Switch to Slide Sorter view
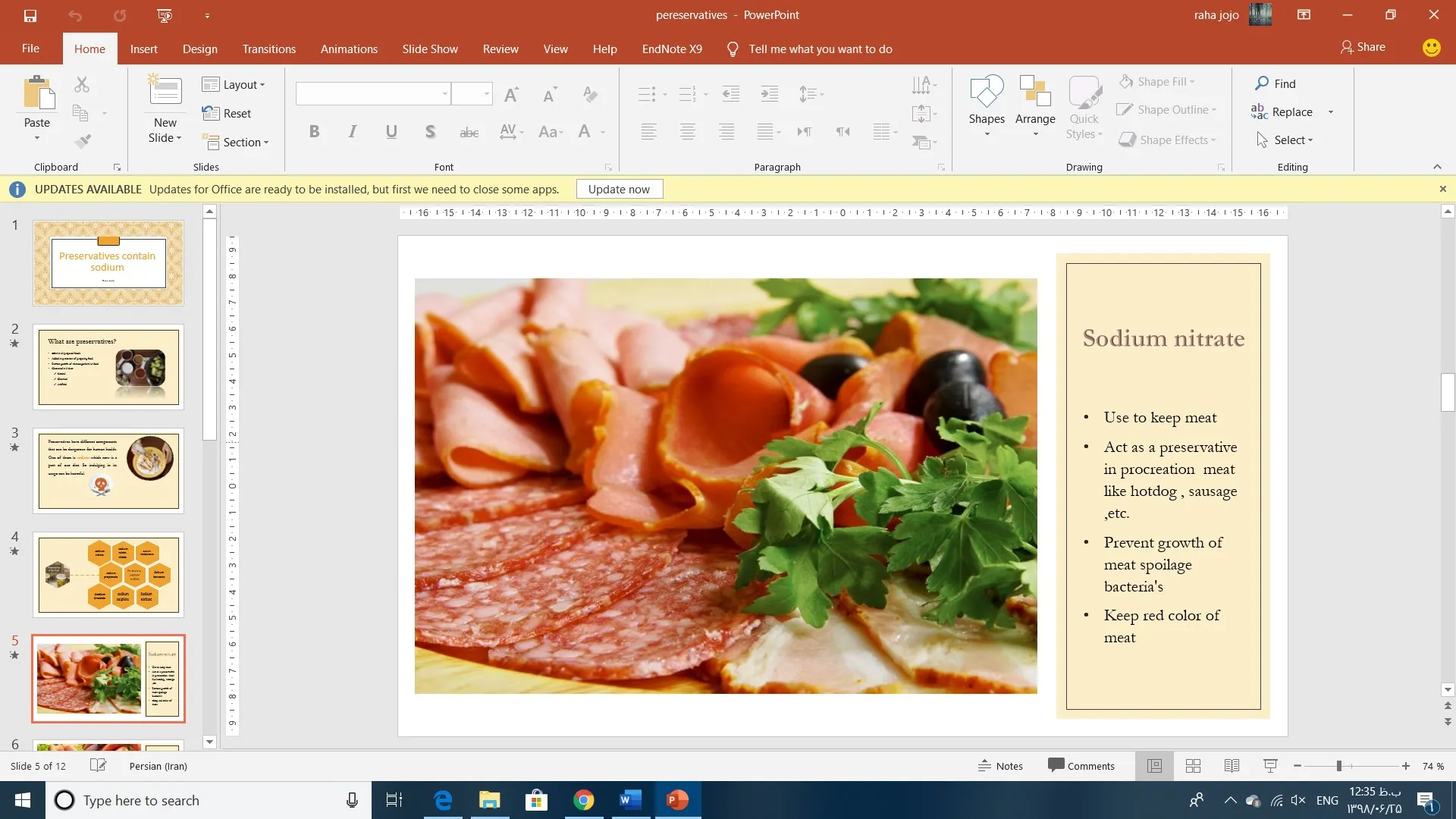1456x819 pixels. (1193, 766)
